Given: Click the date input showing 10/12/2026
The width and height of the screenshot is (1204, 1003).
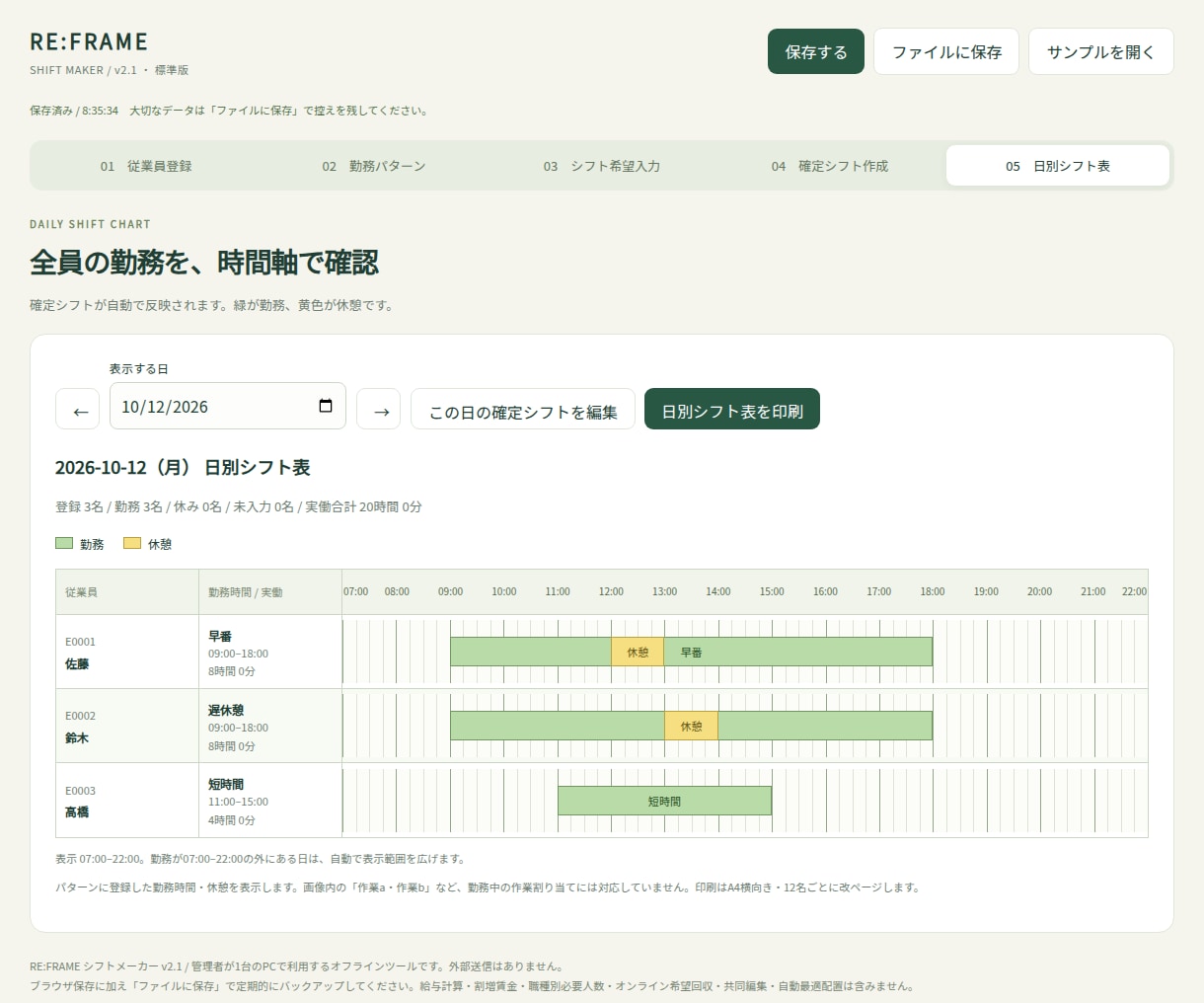Looking at the screenshot, I should click(228, 406).
